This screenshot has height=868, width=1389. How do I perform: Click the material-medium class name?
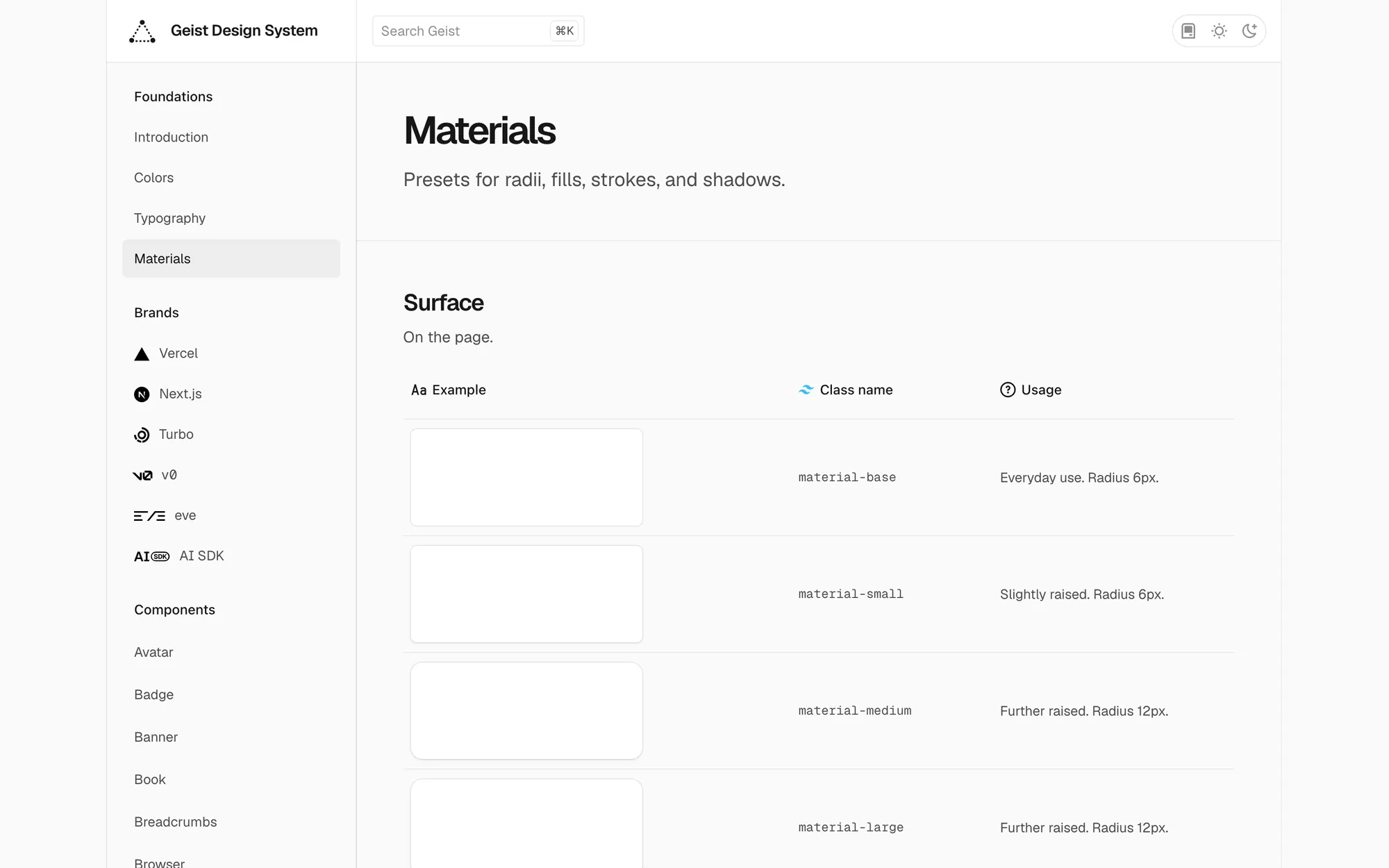[x=855, y=710]
